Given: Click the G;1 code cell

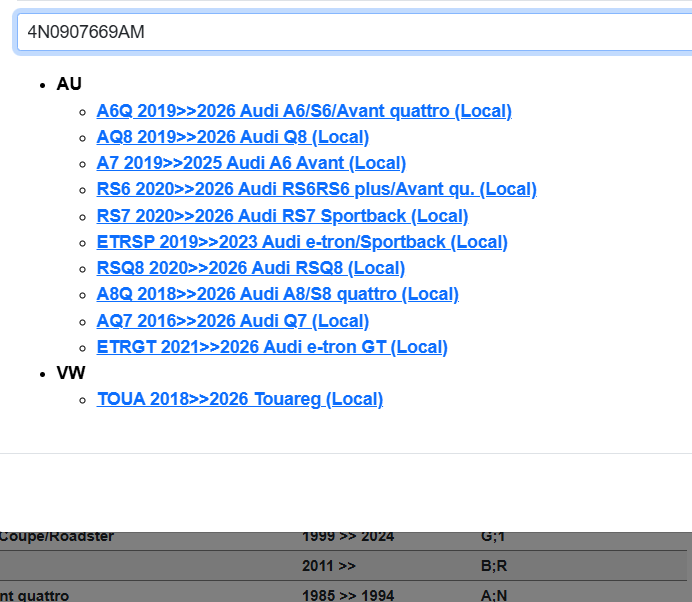Looking at the screenshot, I should pos(493,537).
